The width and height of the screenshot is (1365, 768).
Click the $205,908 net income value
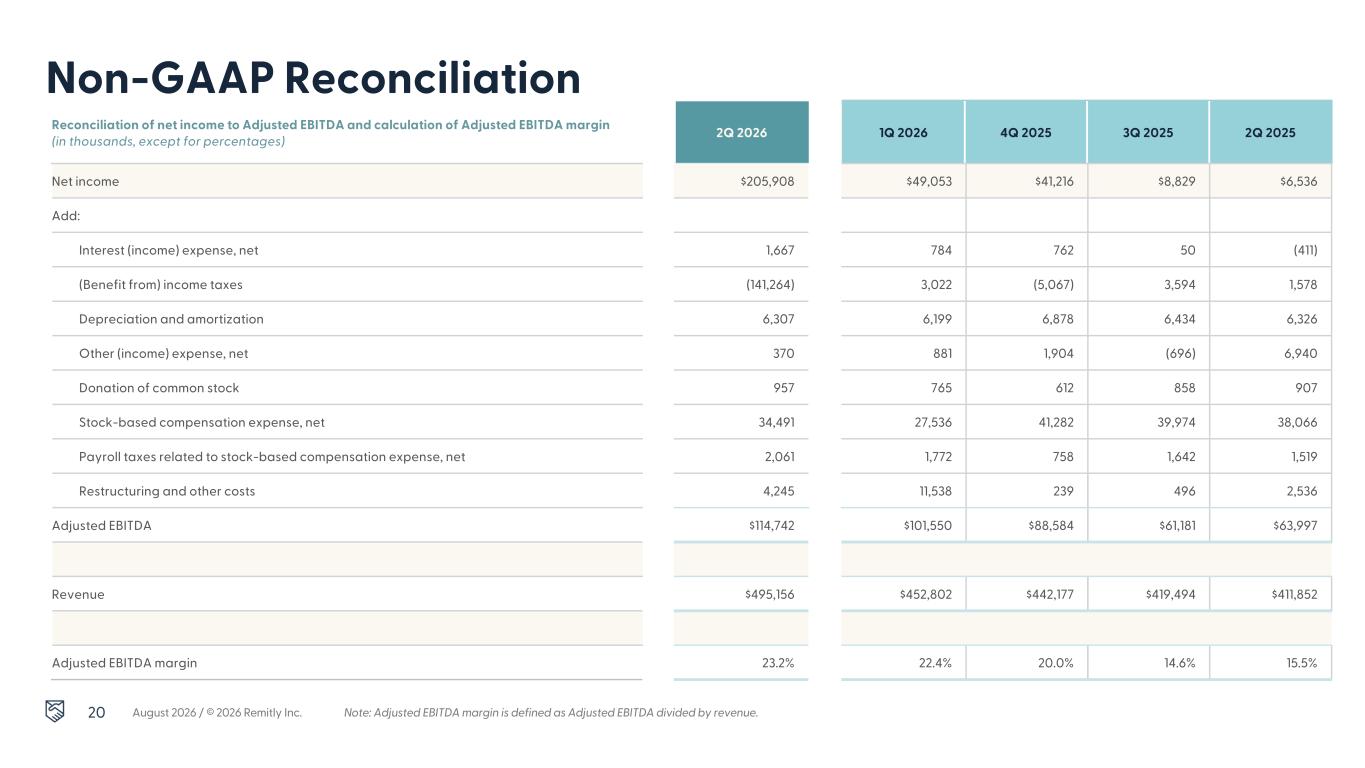click(767, 181)
